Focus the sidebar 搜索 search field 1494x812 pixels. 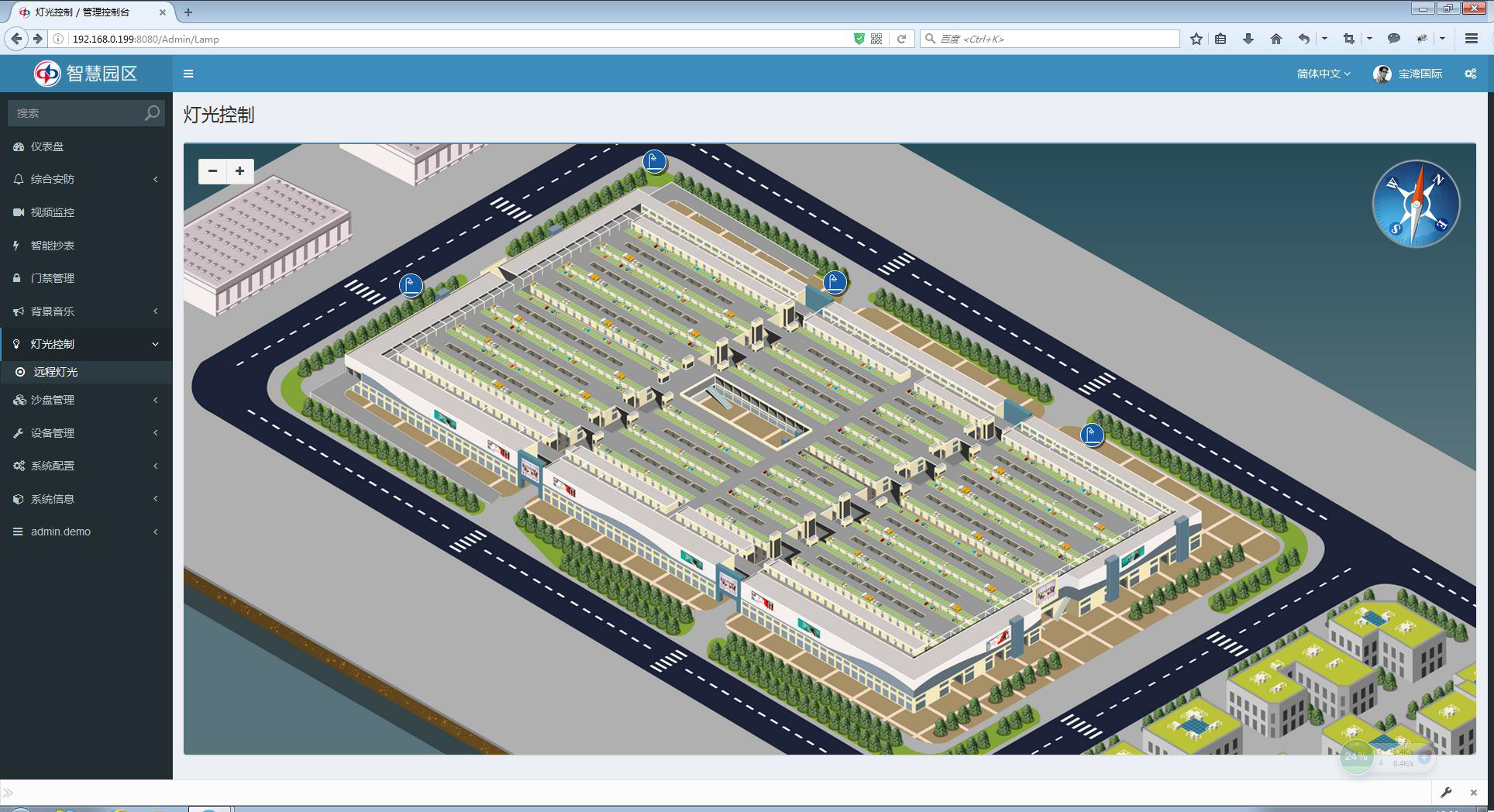pos(75,113)
